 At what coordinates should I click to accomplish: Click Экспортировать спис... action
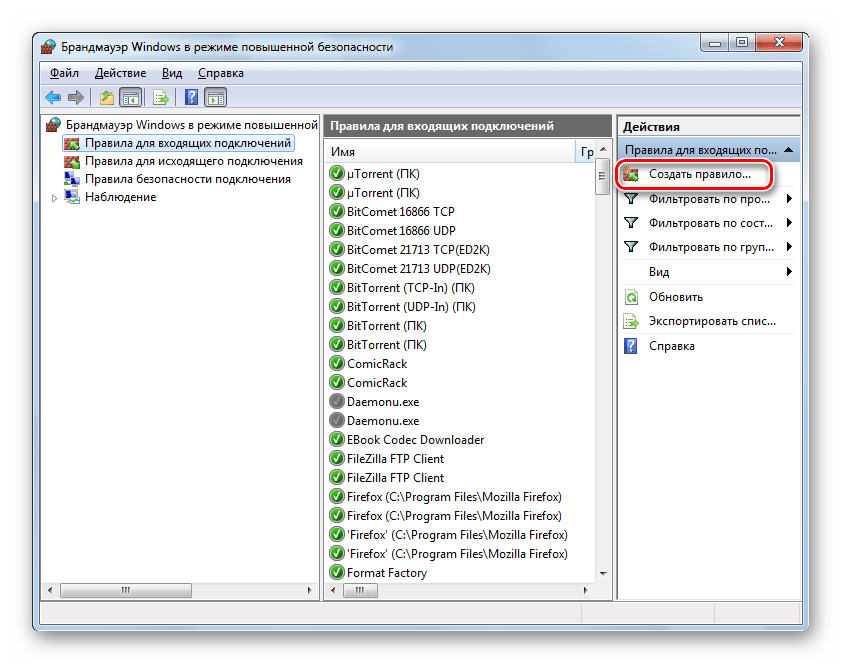coord(712,321)
